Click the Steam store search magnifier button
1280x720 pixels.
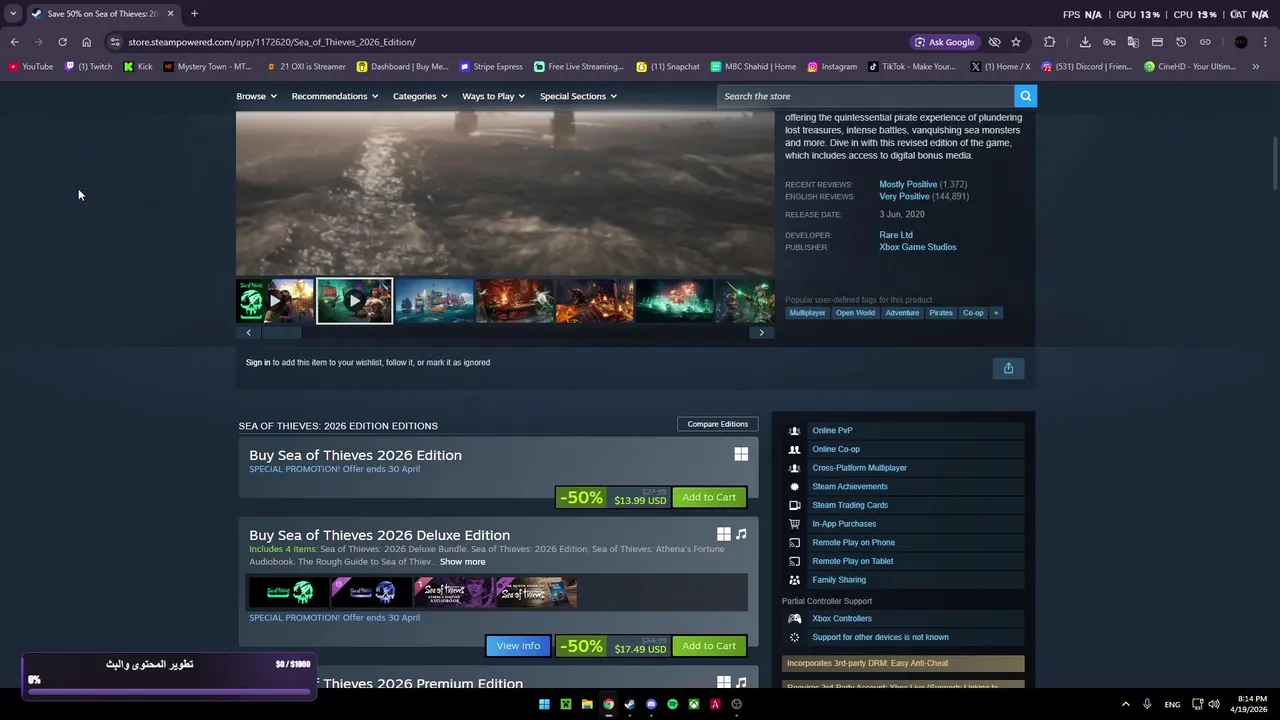1025,96
